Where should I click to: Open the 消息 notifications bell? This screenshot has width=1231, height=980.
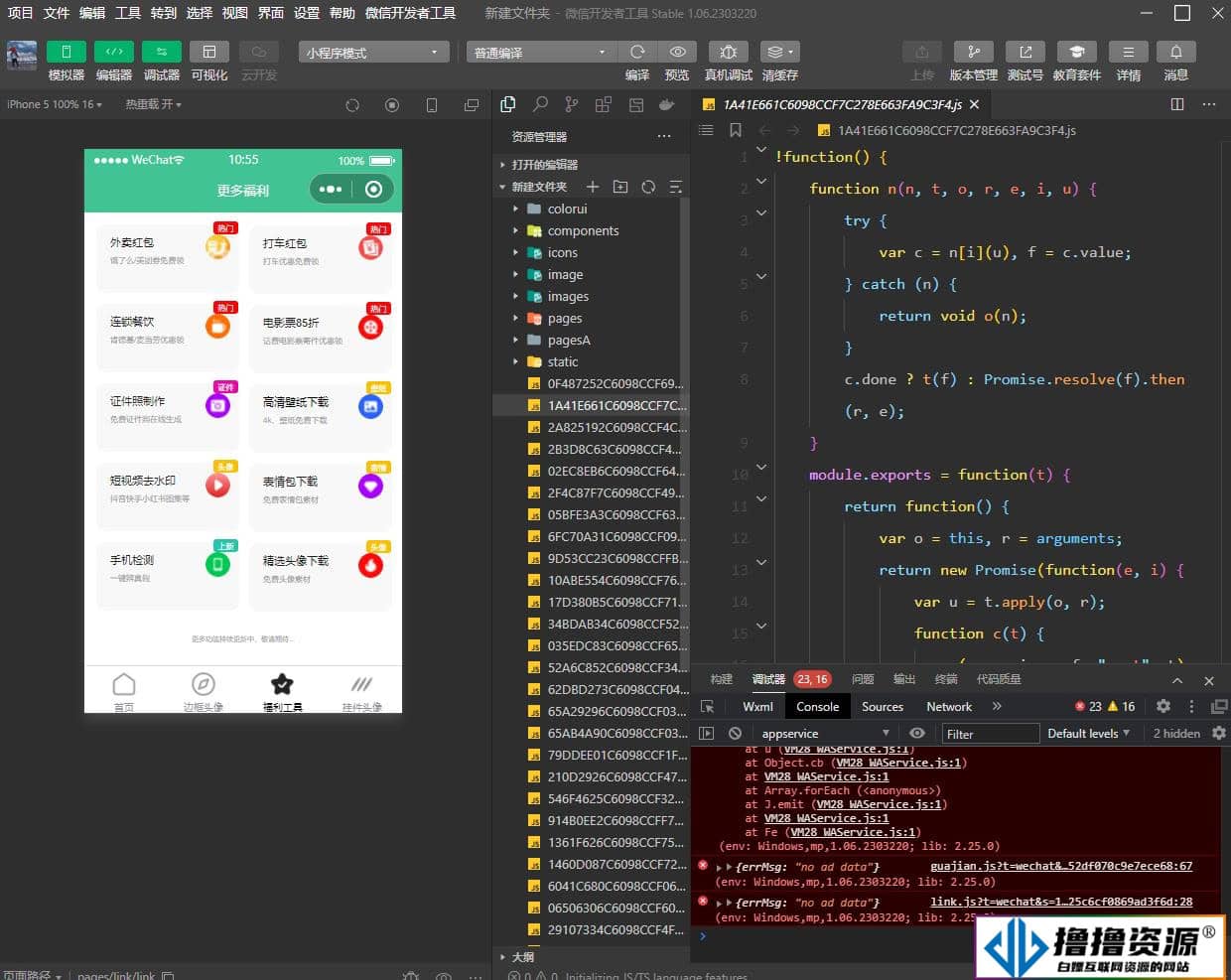[1176, 52]
